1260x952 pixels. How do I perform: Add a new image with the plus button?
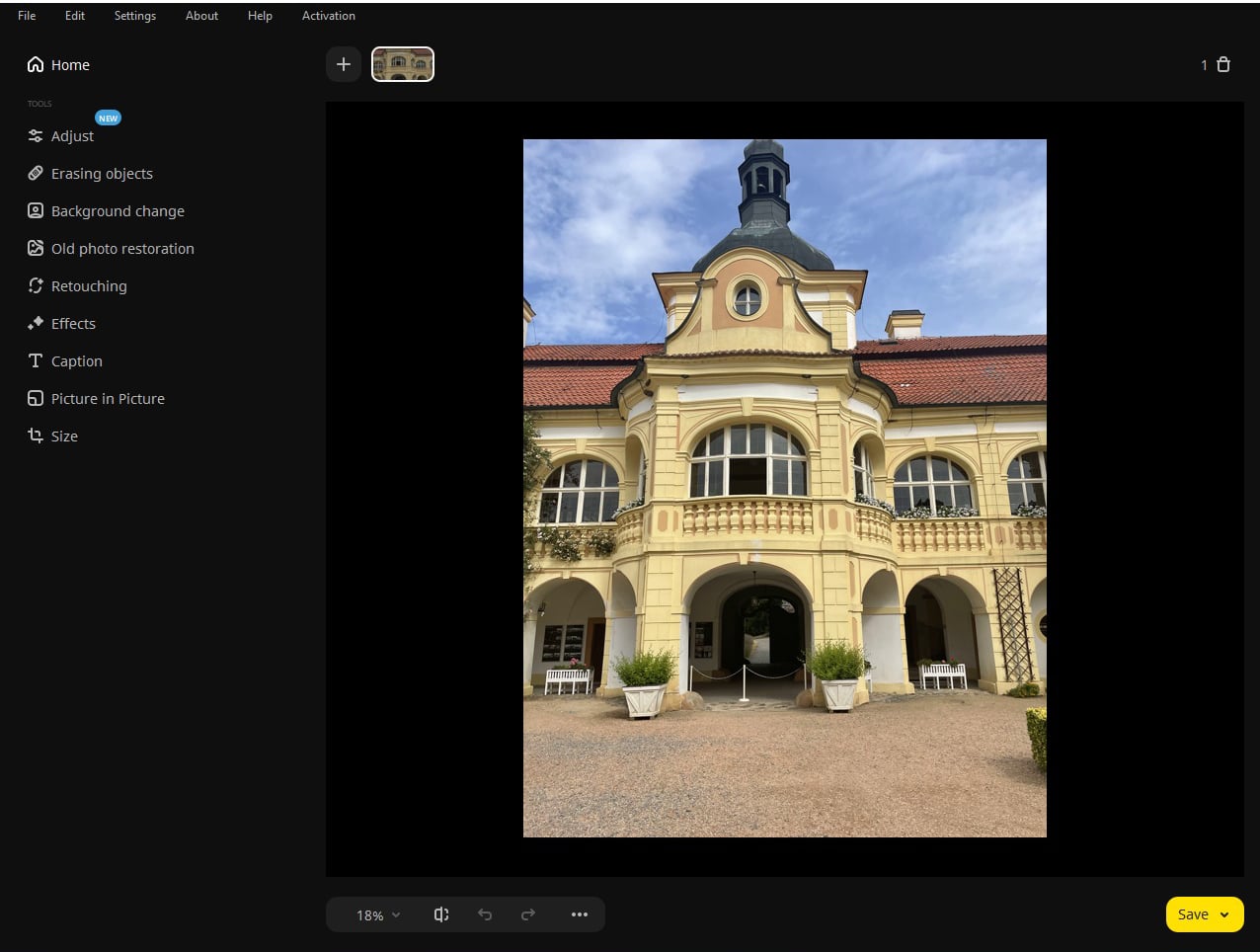tap(344, 63)
